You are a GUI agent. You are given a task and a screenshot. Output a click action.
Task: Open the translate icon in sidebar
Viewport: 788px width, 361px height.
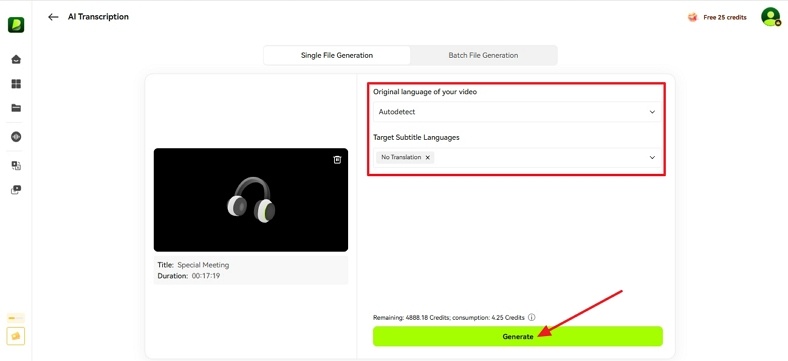point(16,165)
